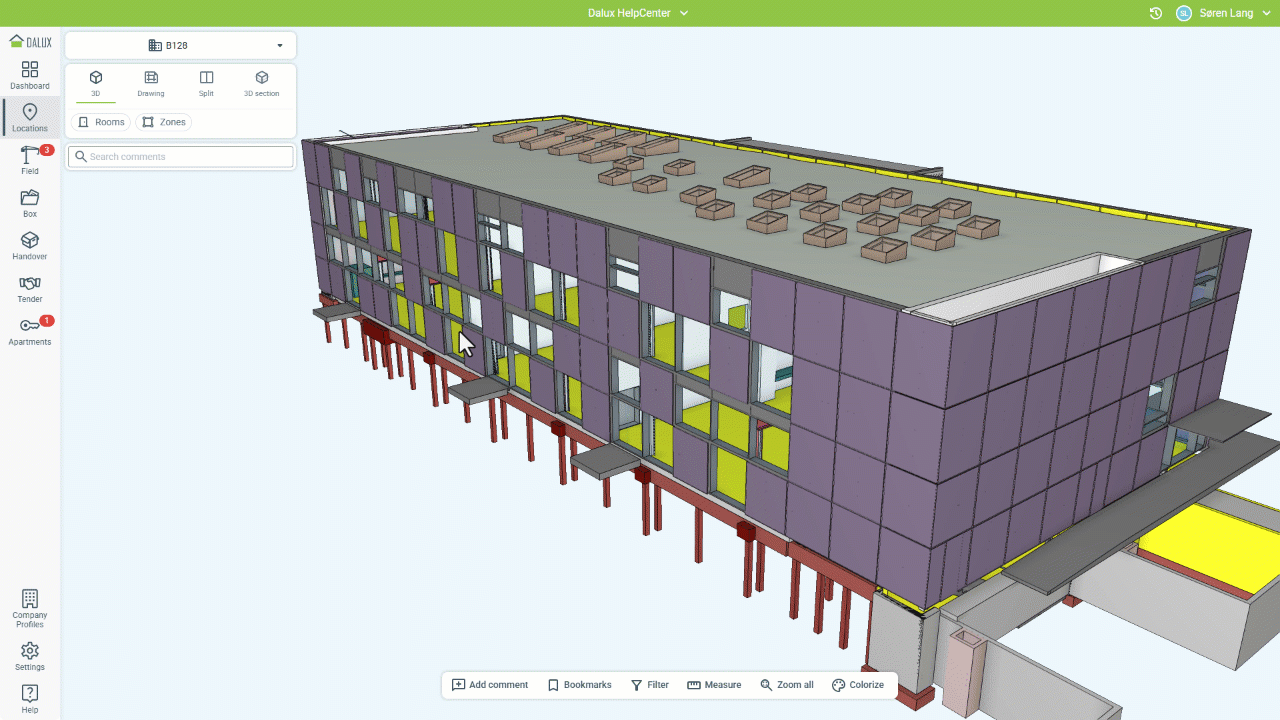
Task: Toggle Rooms display on
Action: click(x=101, y=122)
